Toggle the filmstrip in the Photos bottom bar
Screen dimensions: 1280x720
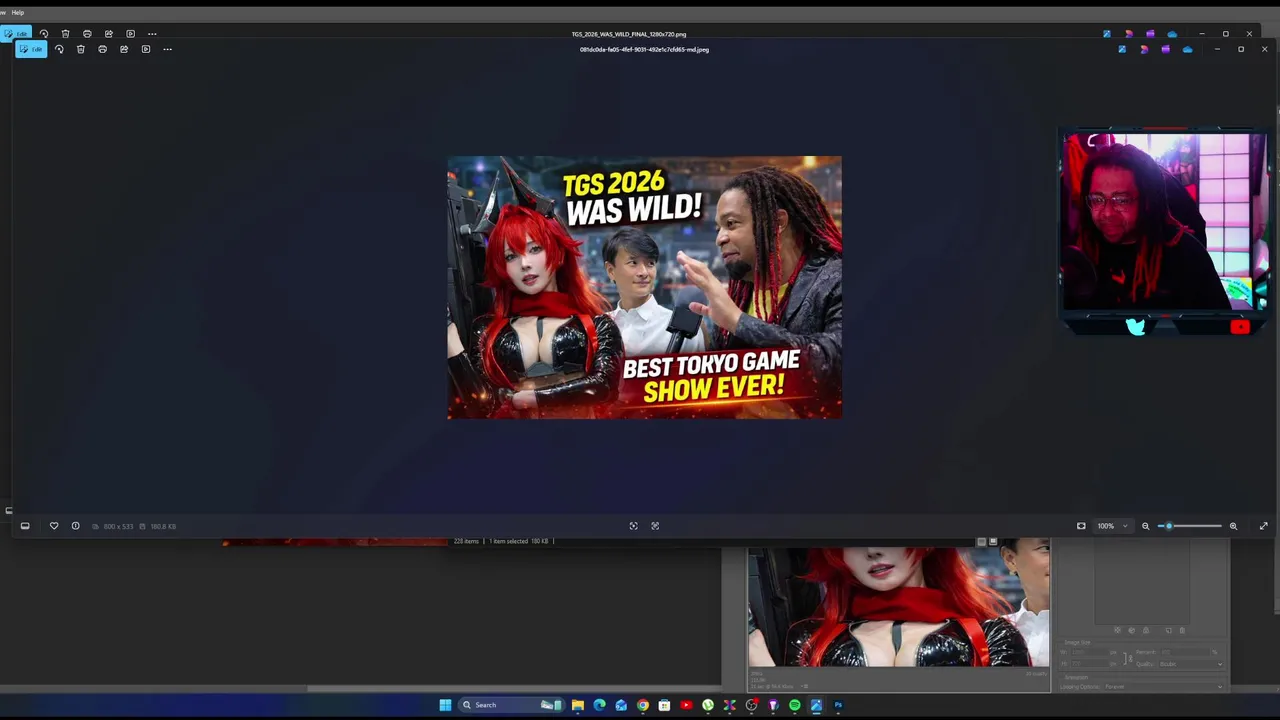coord(25,526)
